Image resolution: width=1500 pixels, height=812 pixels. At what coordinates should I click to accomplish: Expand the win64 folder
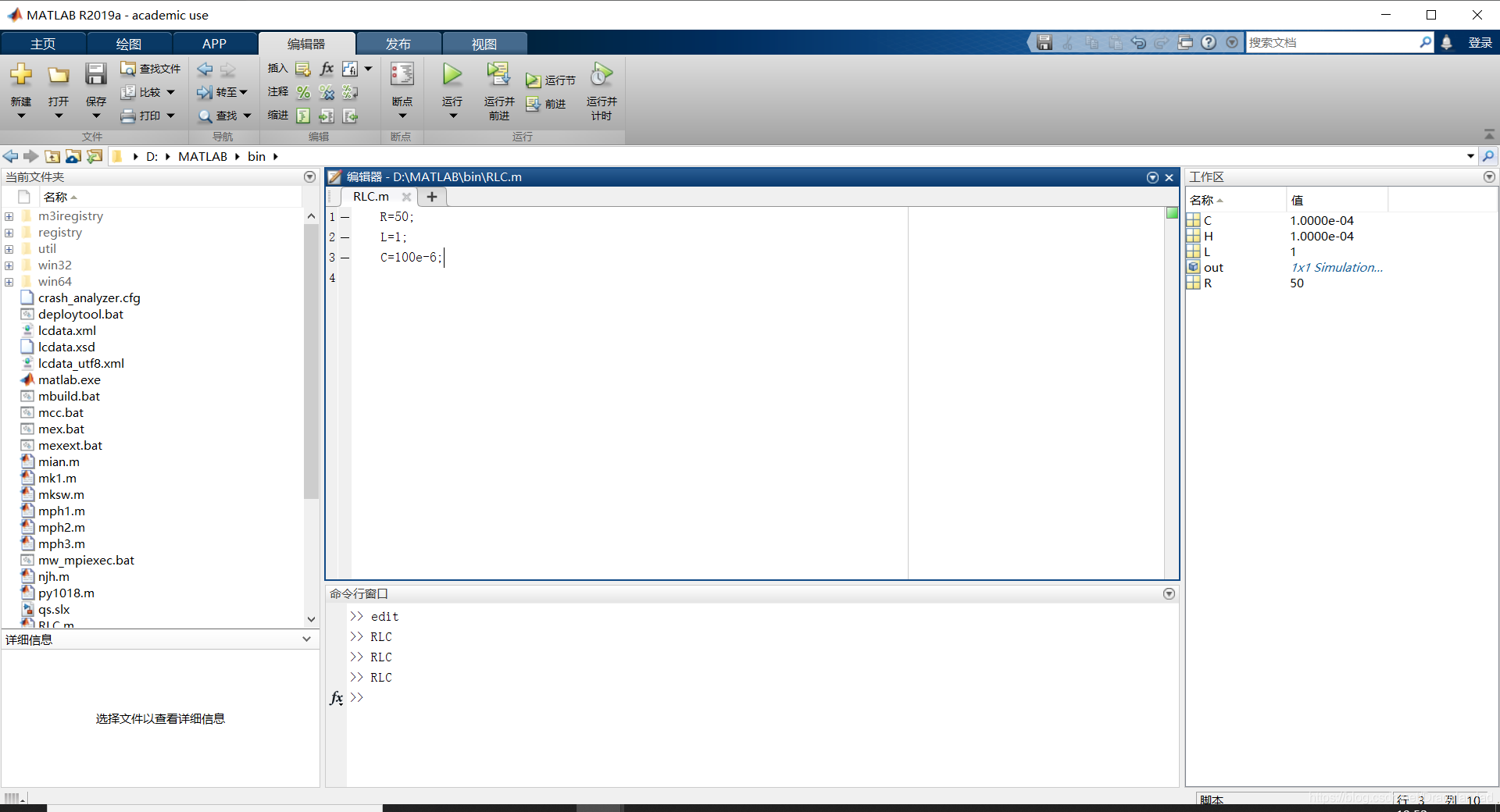9,282
